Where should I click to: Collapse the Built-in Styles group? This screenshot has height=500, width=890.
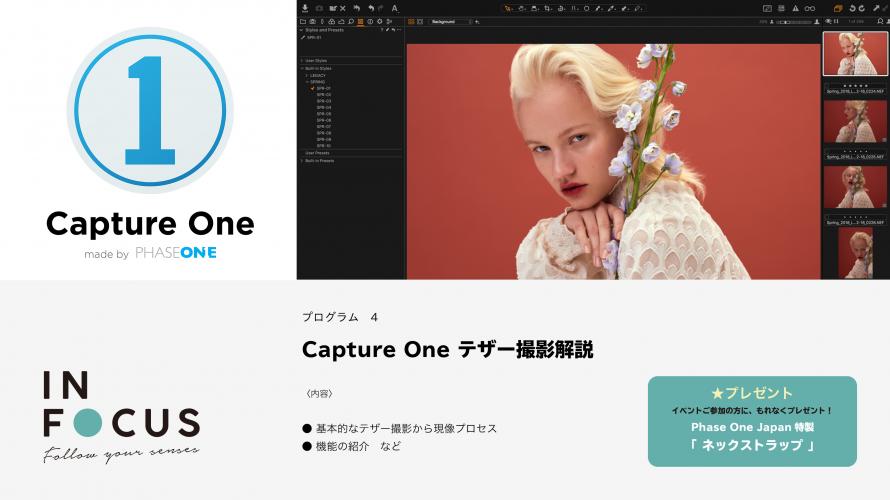coord(301,68)
